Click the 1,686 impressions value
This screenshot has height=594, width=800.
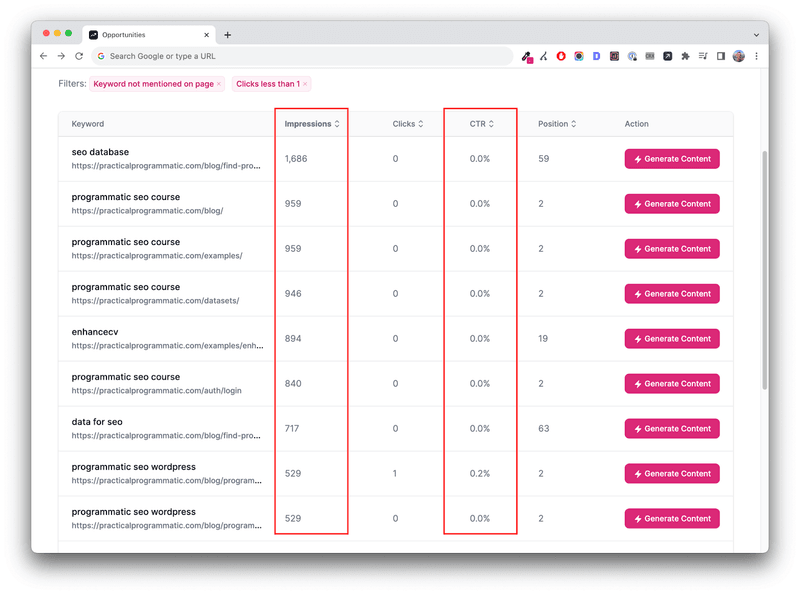pos(296,159)
